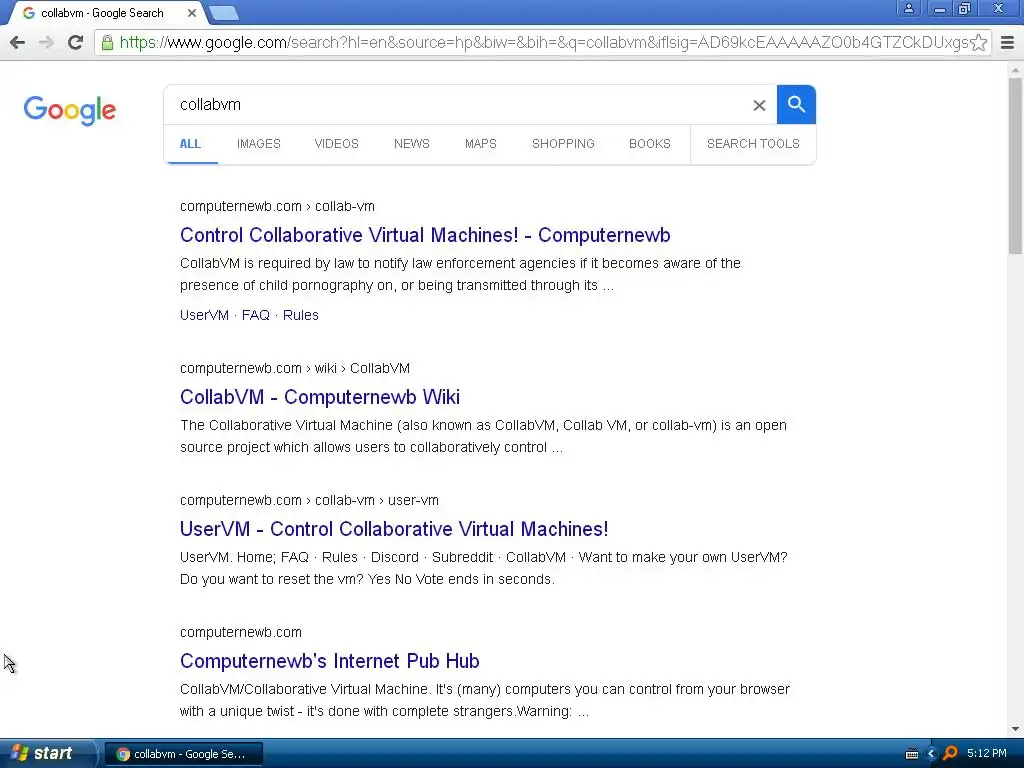
Task: Click the Google logo
Action: point(70,110)
